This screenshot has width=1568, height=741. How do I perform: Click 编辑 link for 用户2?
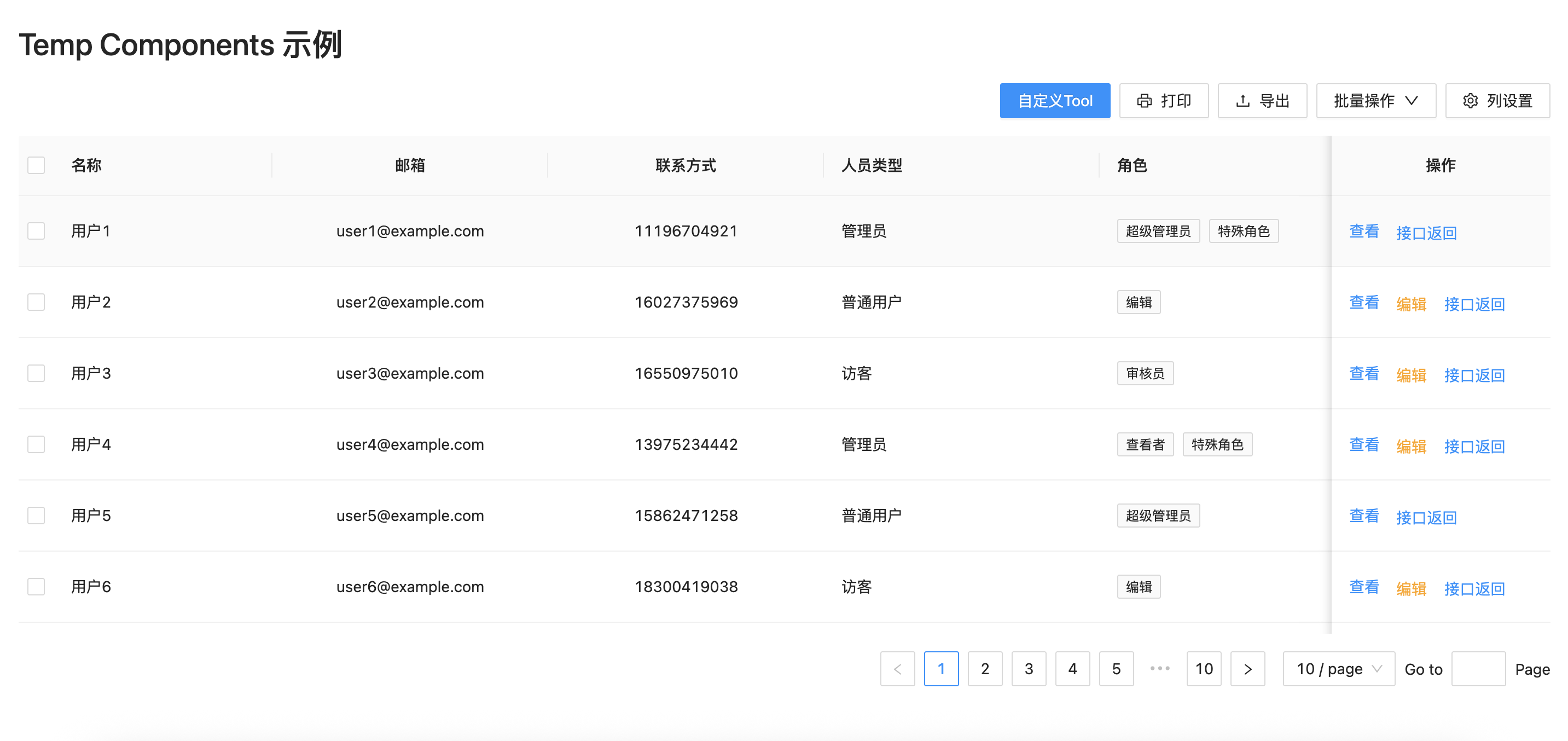(x=1411, y=304)
